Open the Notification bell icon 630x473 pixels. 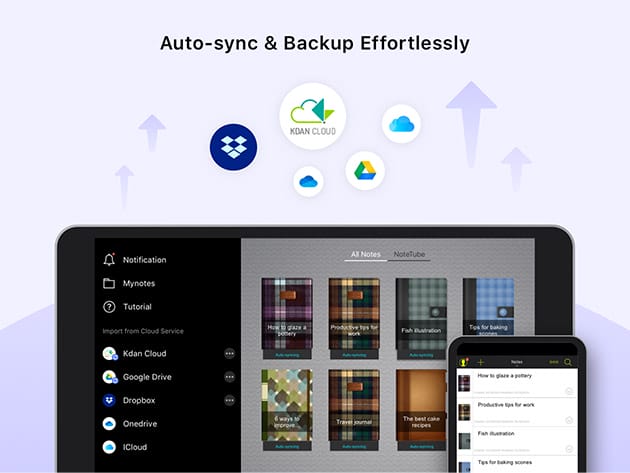point(109,260)
